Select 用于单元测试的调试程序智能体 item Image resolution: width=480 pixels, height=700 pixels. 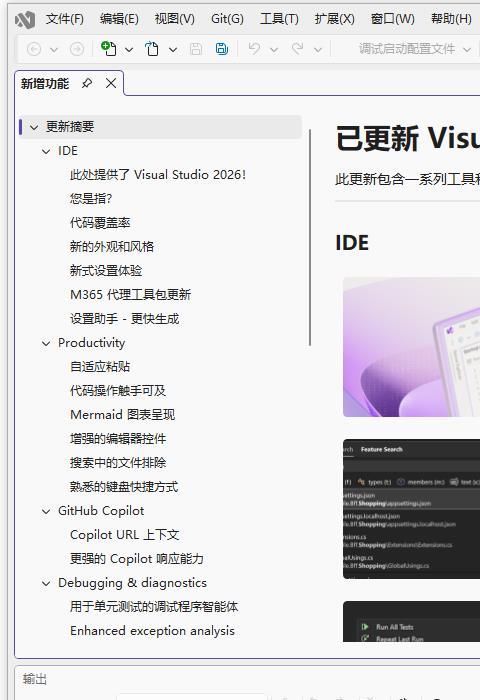pos(154,607)
